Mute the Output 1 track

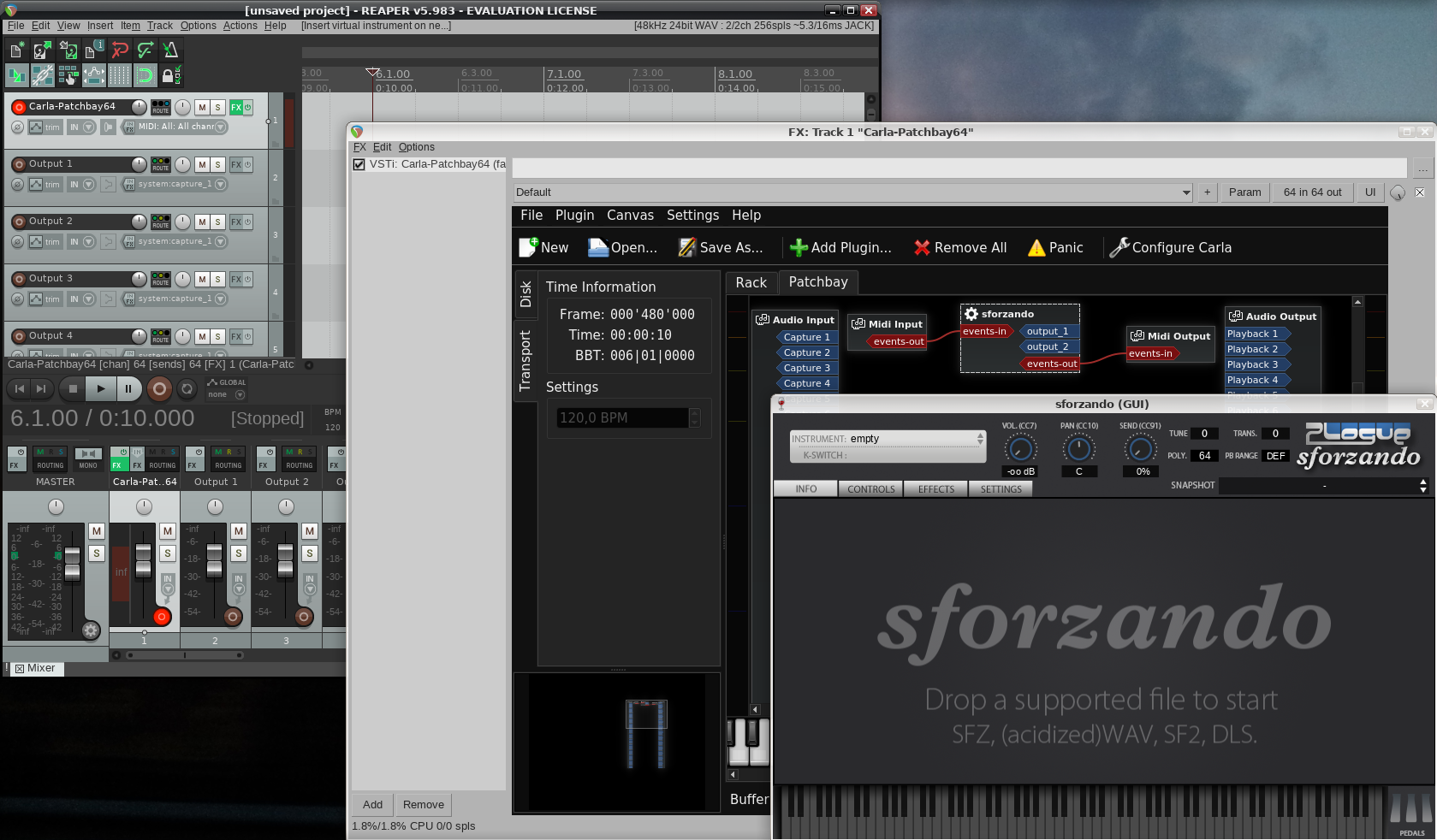(x=202, y=164)
